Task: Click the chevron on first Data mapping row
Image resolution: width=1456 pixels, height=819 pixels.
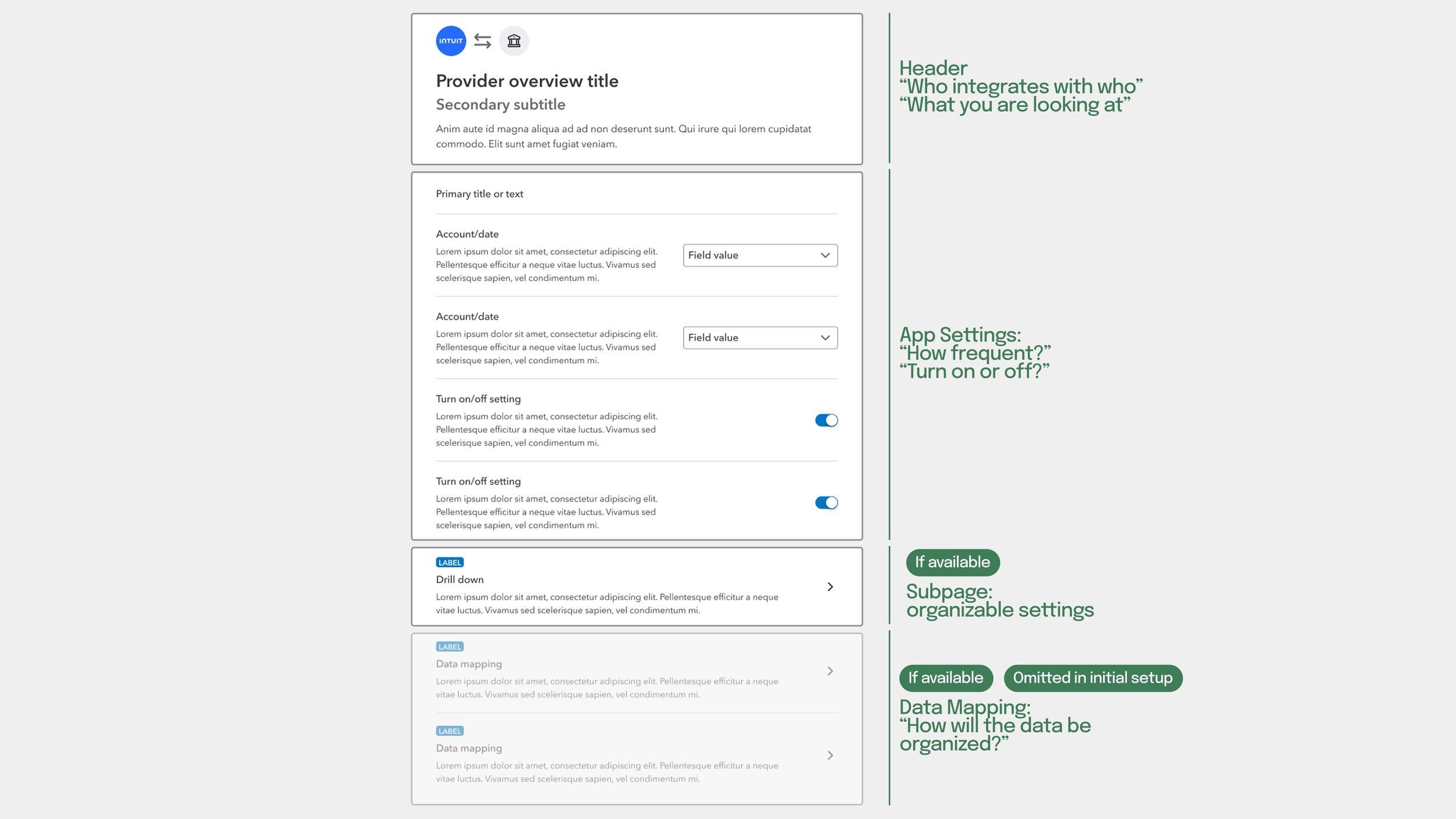Action: pos(830,671)
